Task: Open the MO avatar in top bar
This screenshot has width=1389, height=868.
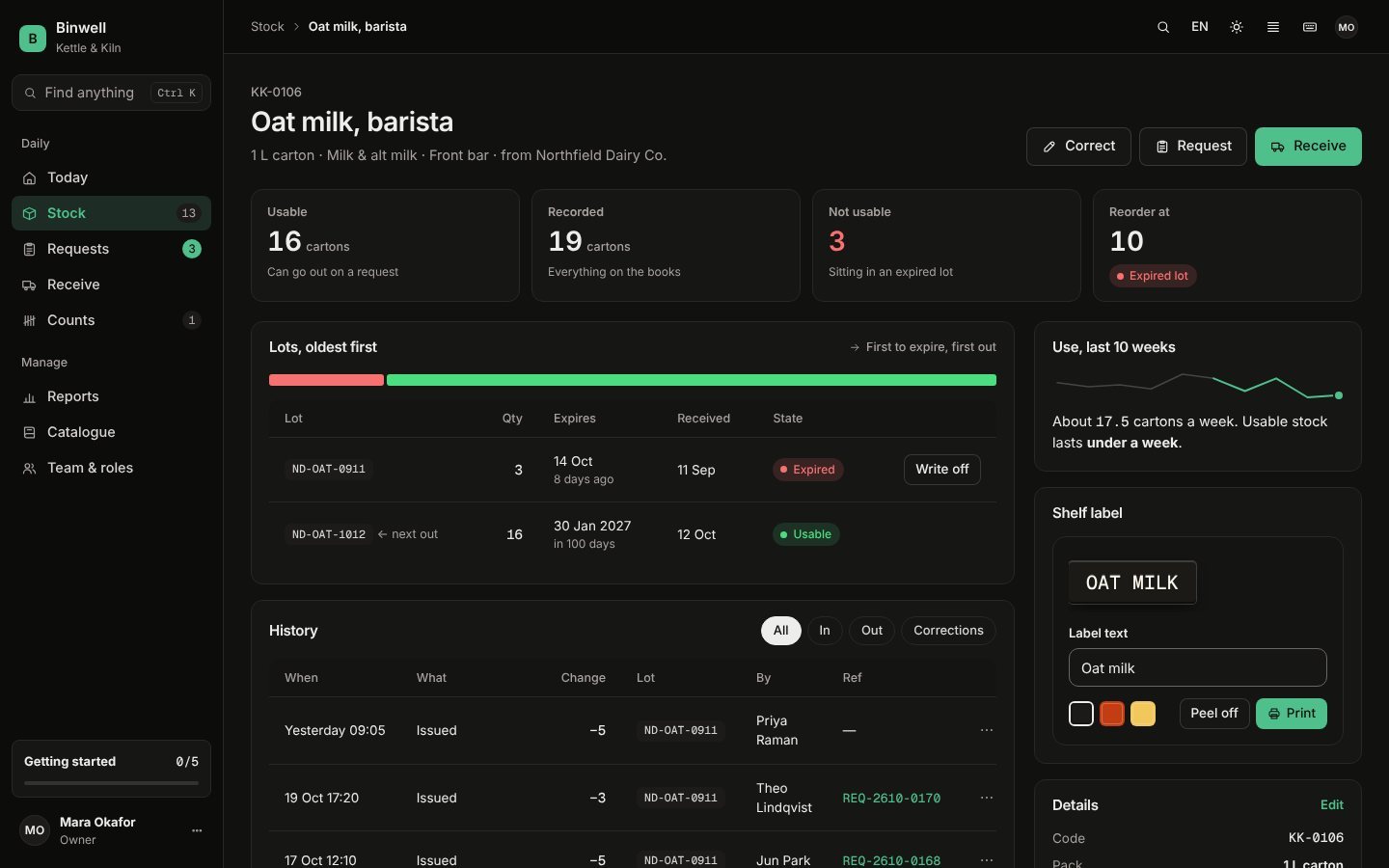Action: coord(1347,27)
